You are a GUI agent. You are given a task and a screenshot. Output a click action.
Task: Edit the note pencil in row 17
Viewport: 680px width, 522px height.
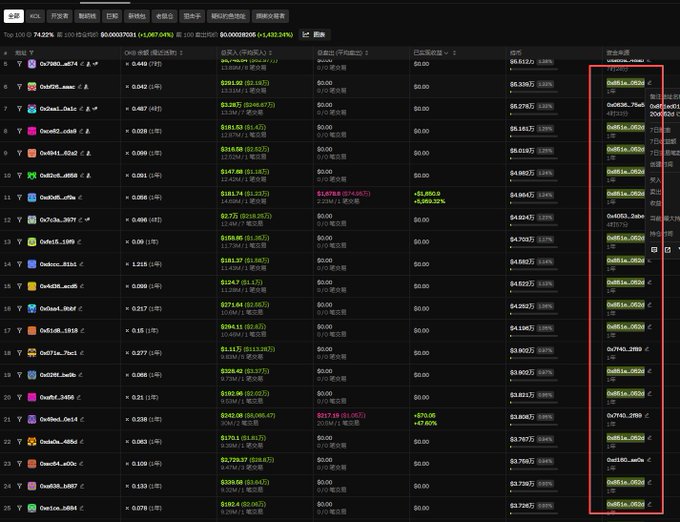(82, 330)
